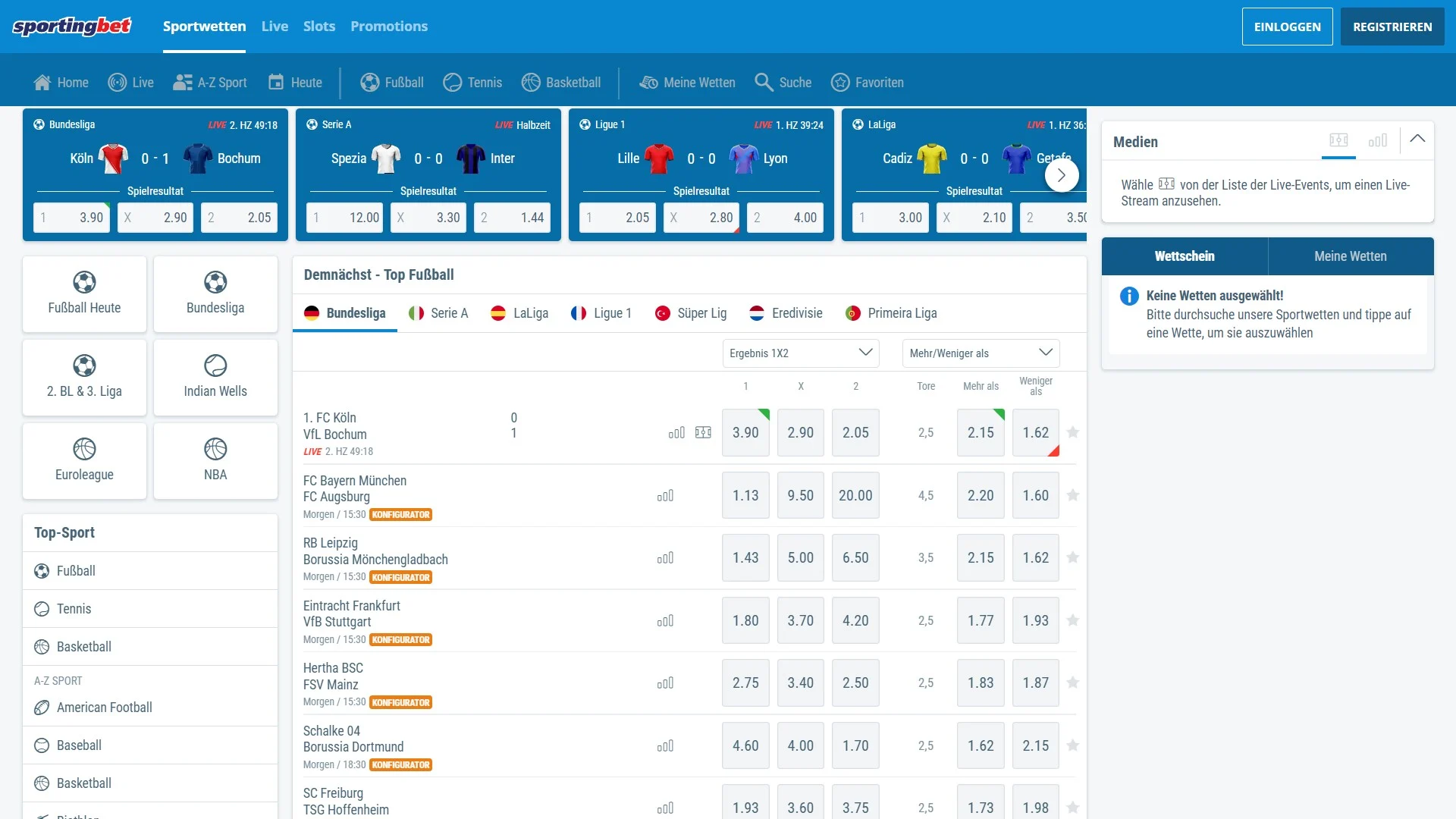
Task: Click the Meine Wetten nav icon
Action: (648, 82)
